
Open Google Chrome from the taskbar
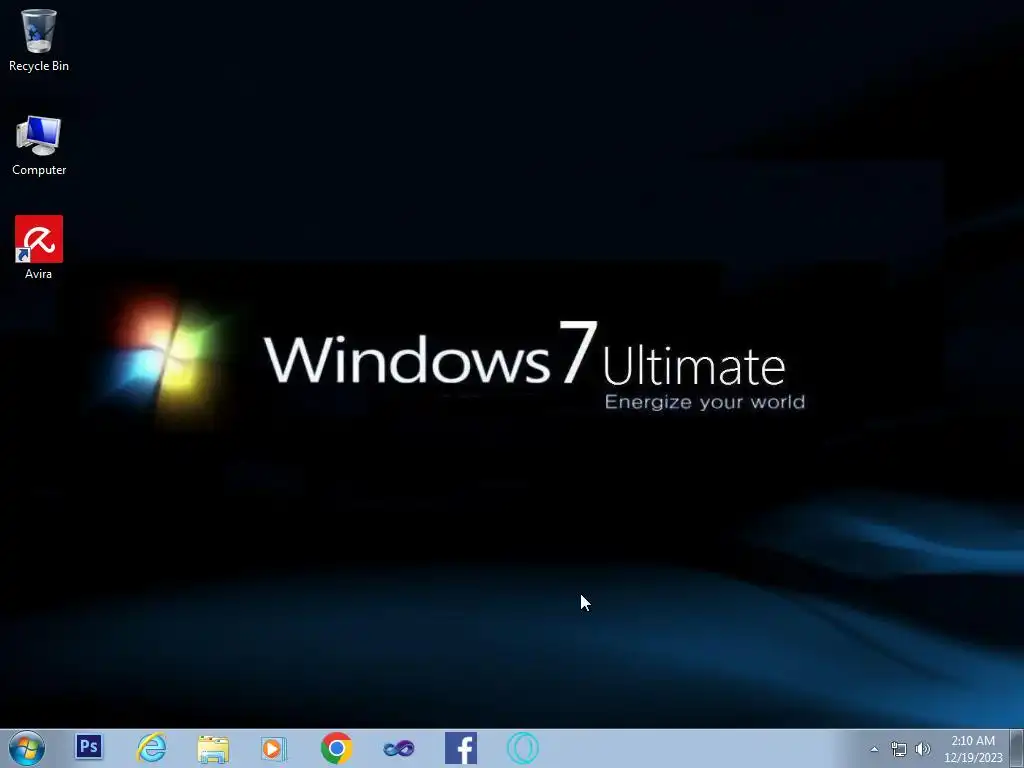pos(336,748)
